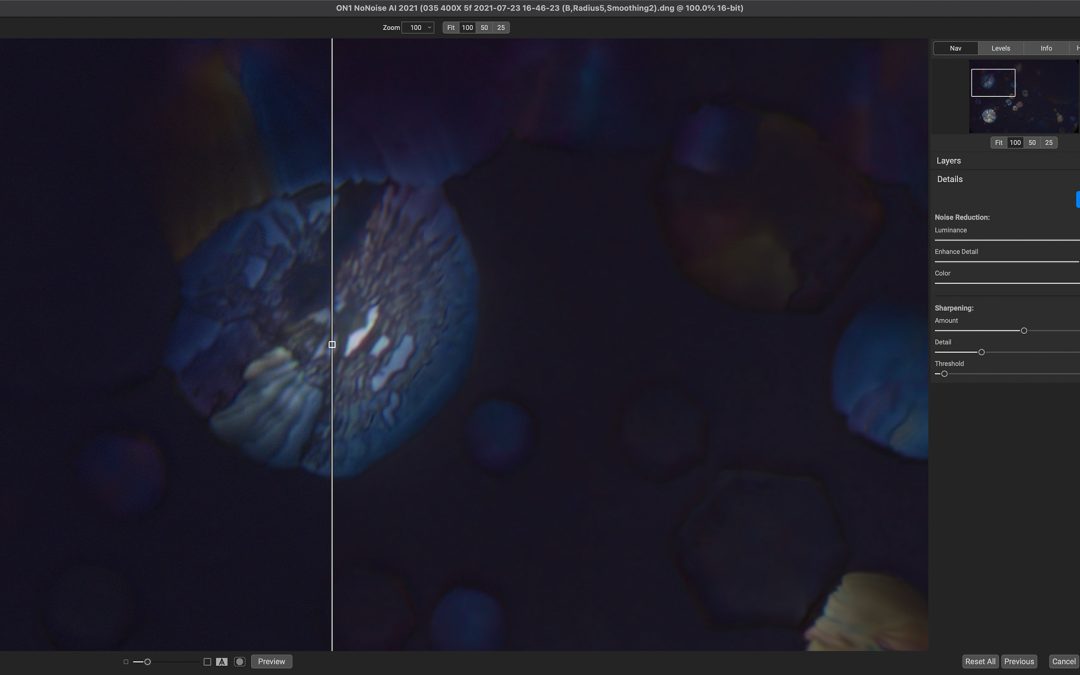This screenshot has width=1080, height=675.
Task: Collapse the Details panel section
Action: click(950, 180)
